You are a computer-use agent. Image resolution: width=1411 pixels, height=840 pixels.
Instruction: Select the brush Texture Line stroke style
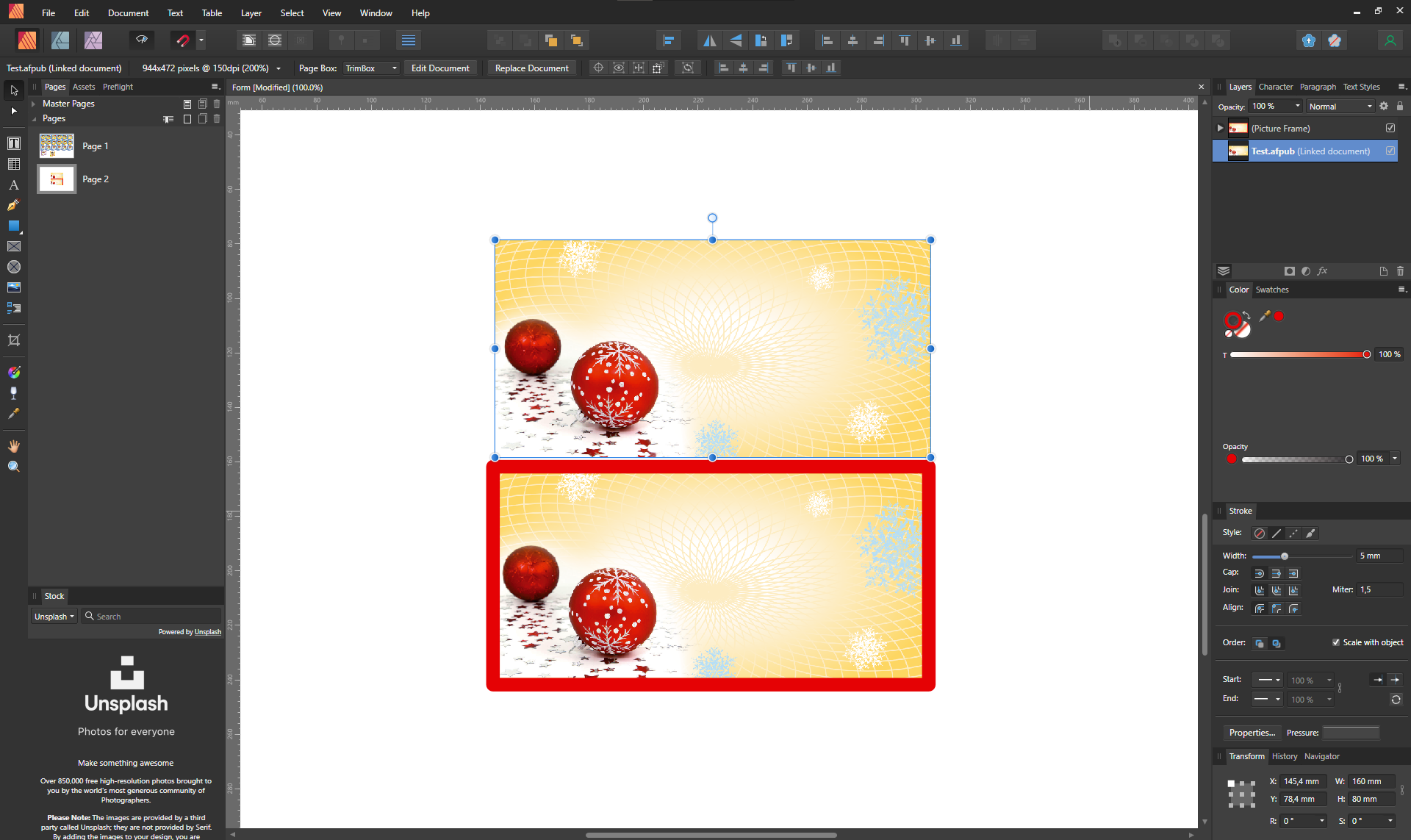click(1310, 534)
